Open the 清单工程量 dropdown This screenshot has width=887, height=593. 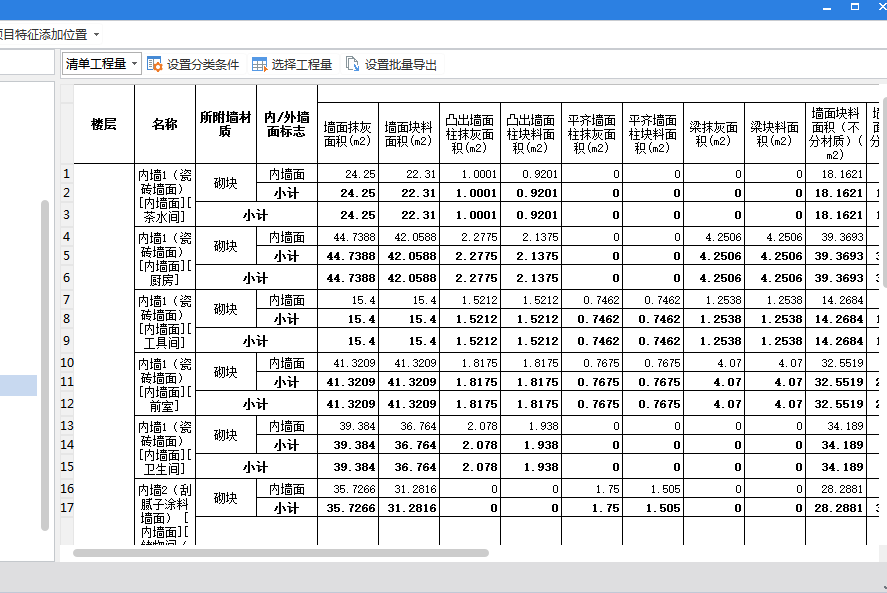click(101, 64)
